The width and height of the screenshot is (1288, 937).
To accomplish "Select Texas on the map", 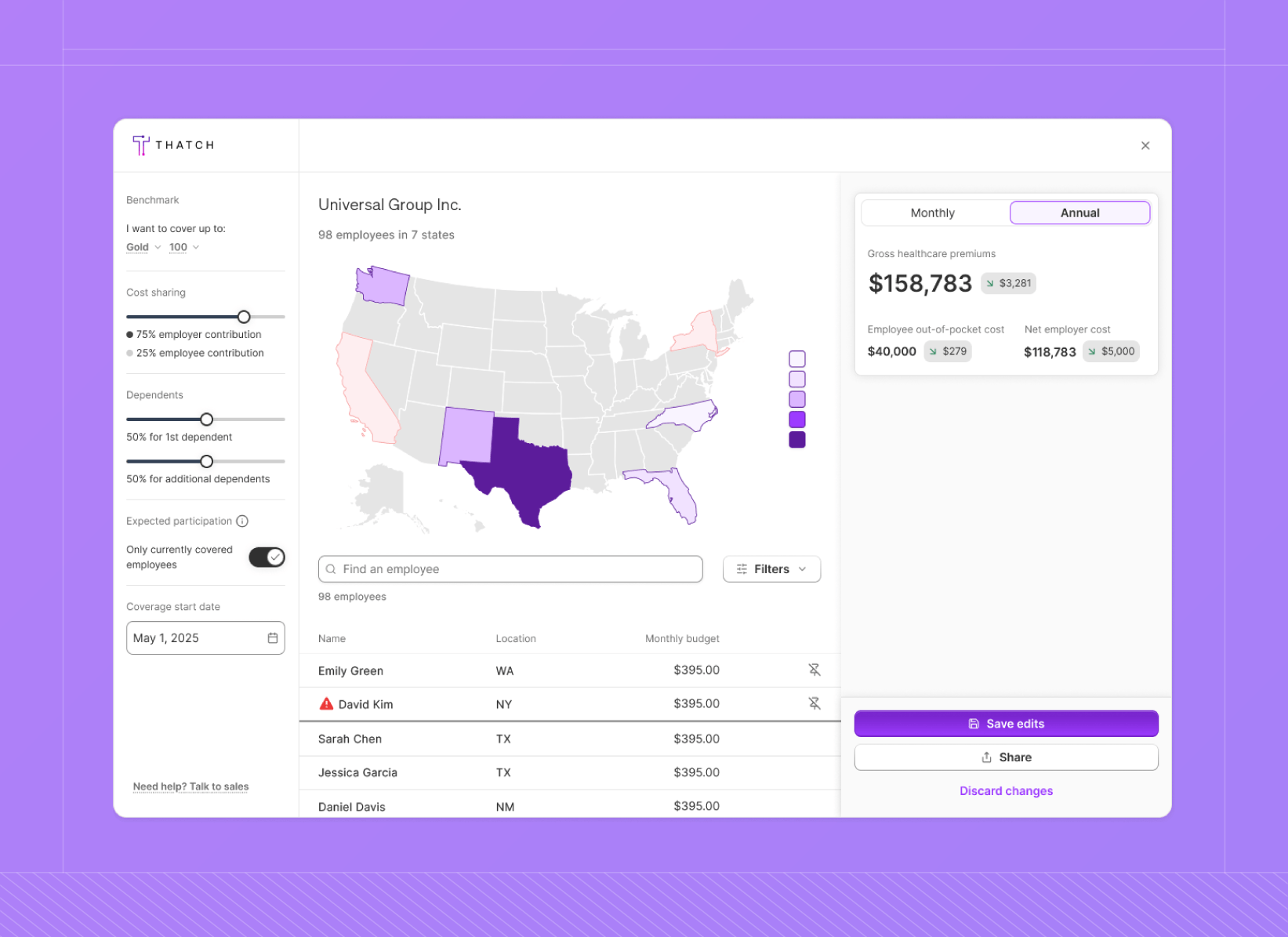I will point(526,470).
